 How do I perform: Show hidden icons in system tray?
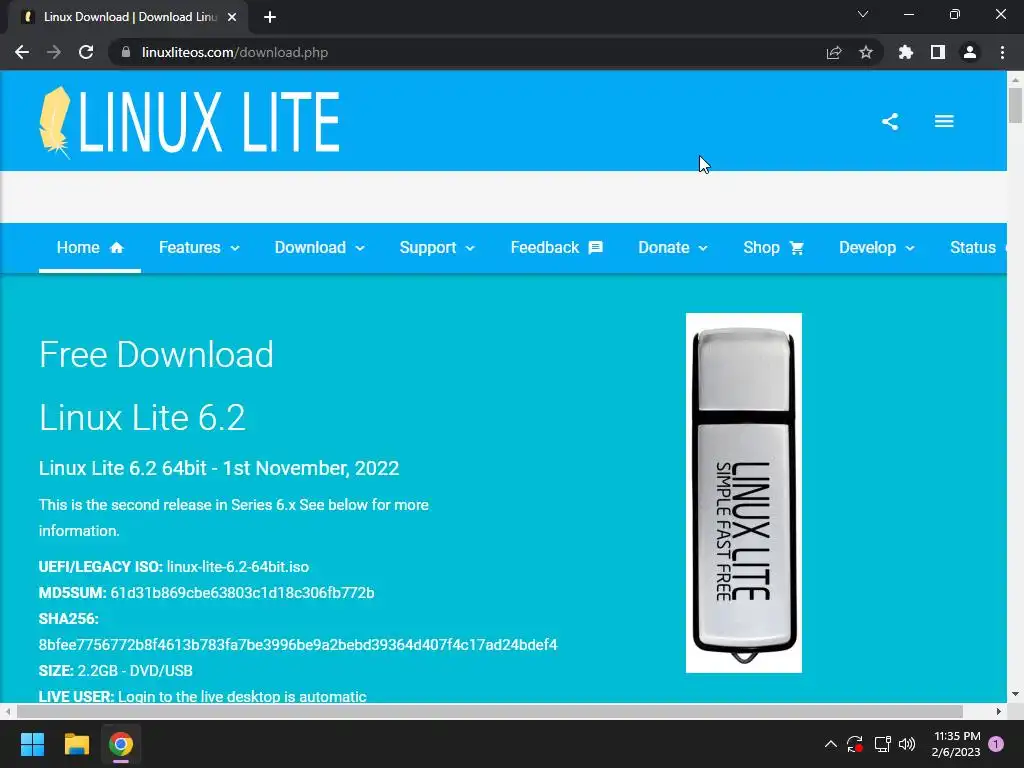click(831, 744)
